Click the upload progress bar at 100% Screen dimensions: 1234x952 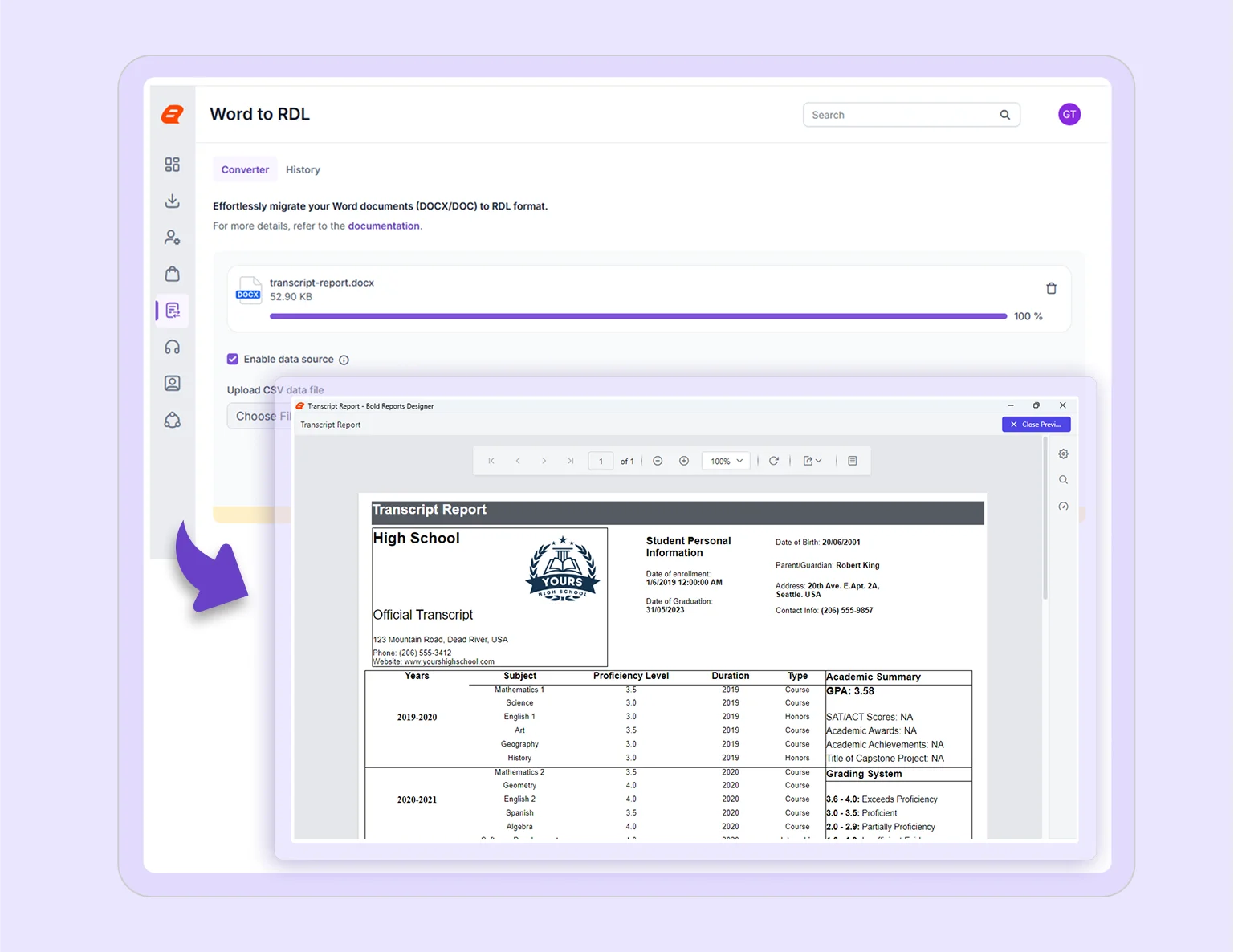pos(637,315)
